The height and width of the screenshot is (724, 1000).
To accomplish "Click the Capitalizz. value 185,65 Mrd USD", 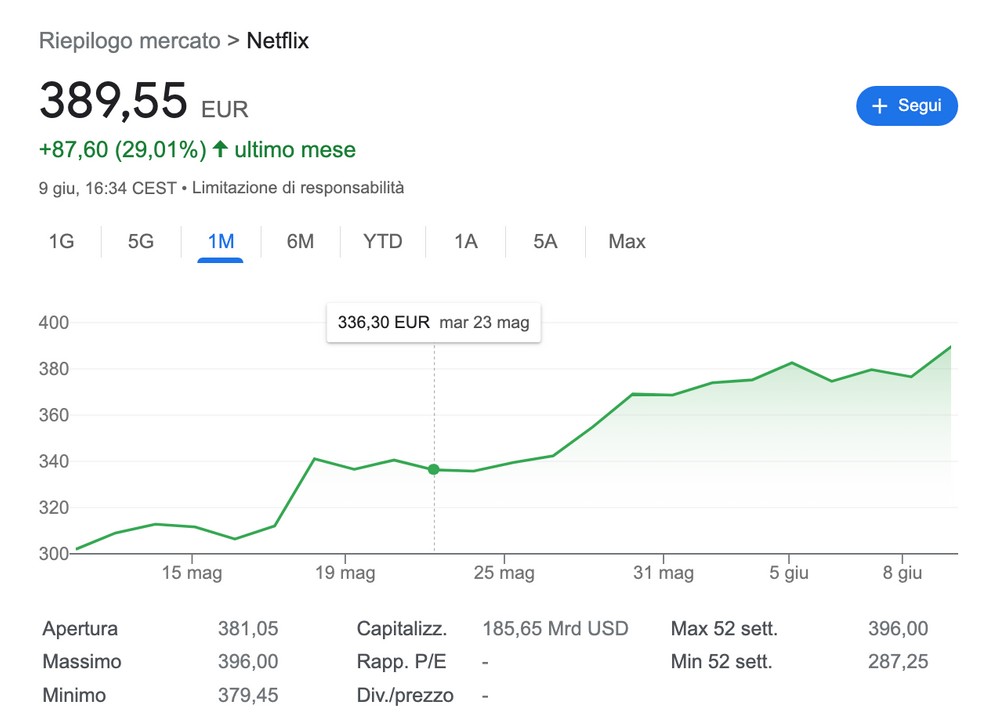I will click(x=555, y=628).
